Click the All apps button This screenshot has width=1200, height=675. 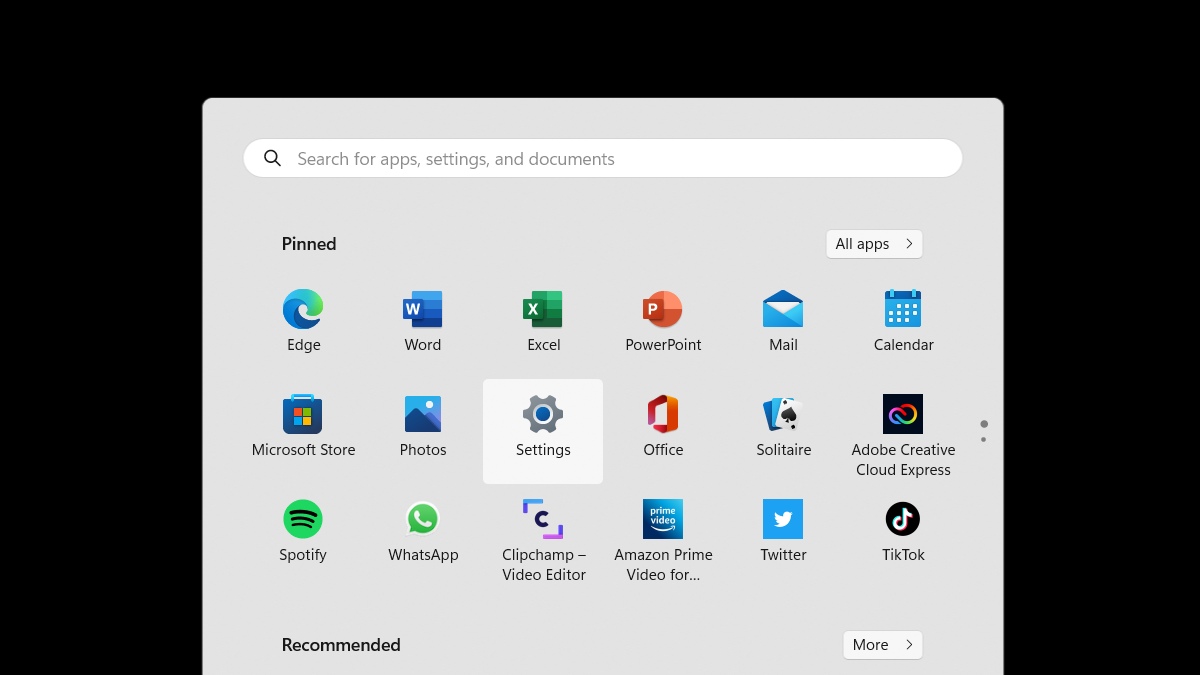tap(874, 244)
